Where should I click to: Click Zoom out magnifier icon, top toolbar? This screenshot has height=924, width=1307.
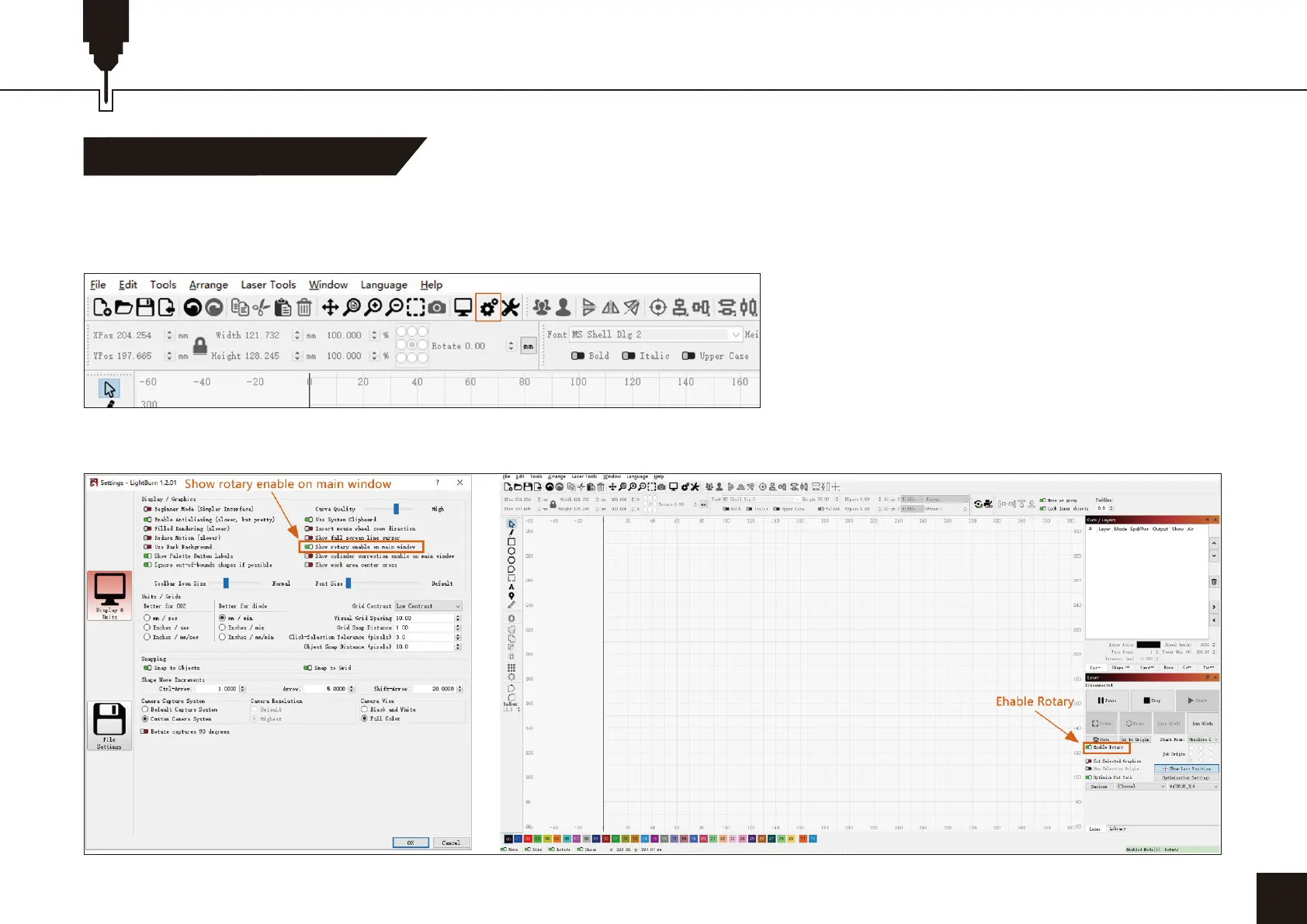pyautogui.click(x=394, y=308)
